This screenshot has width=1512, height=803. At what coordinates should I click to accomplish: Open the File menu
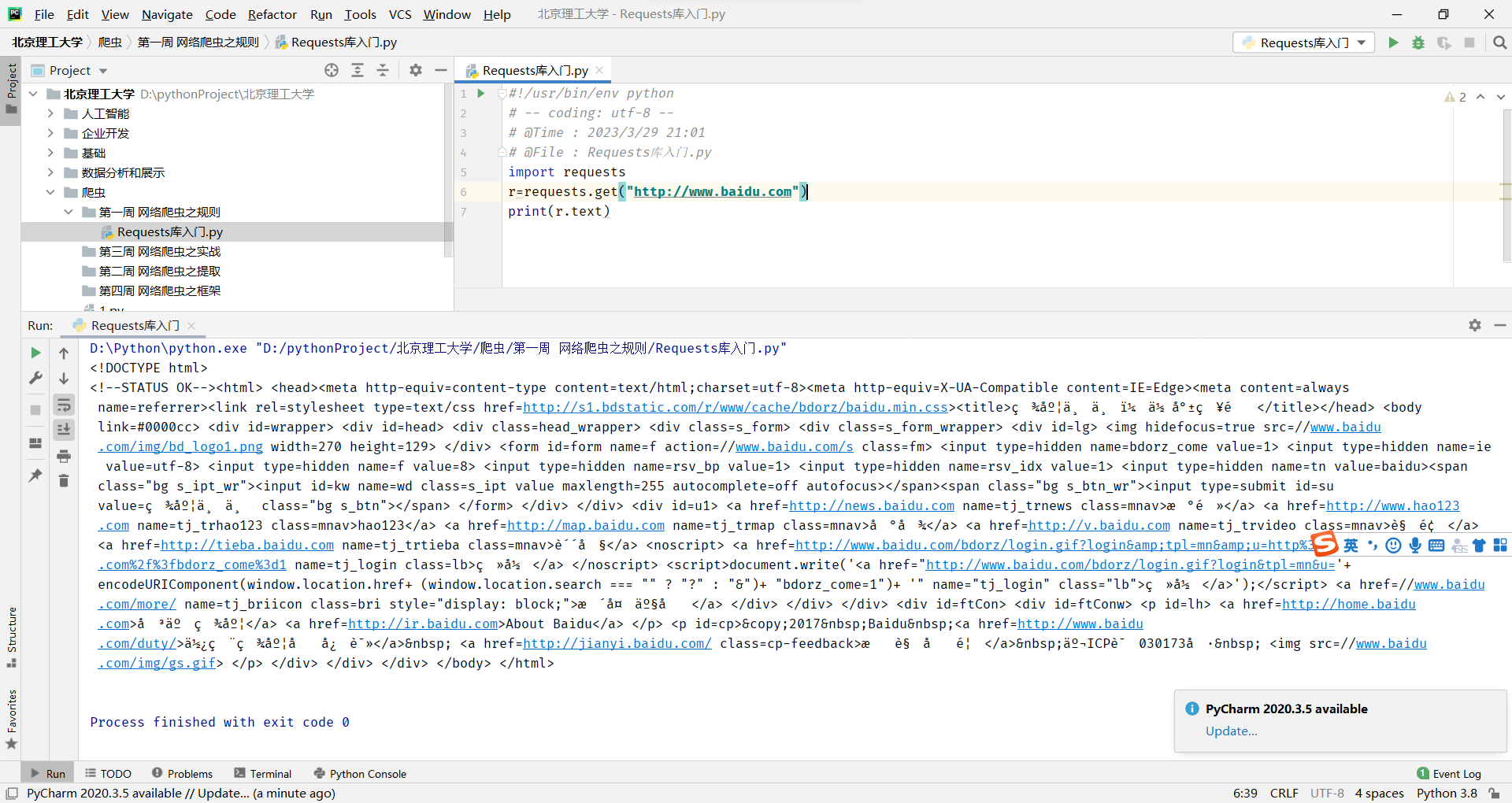point(44,14)
